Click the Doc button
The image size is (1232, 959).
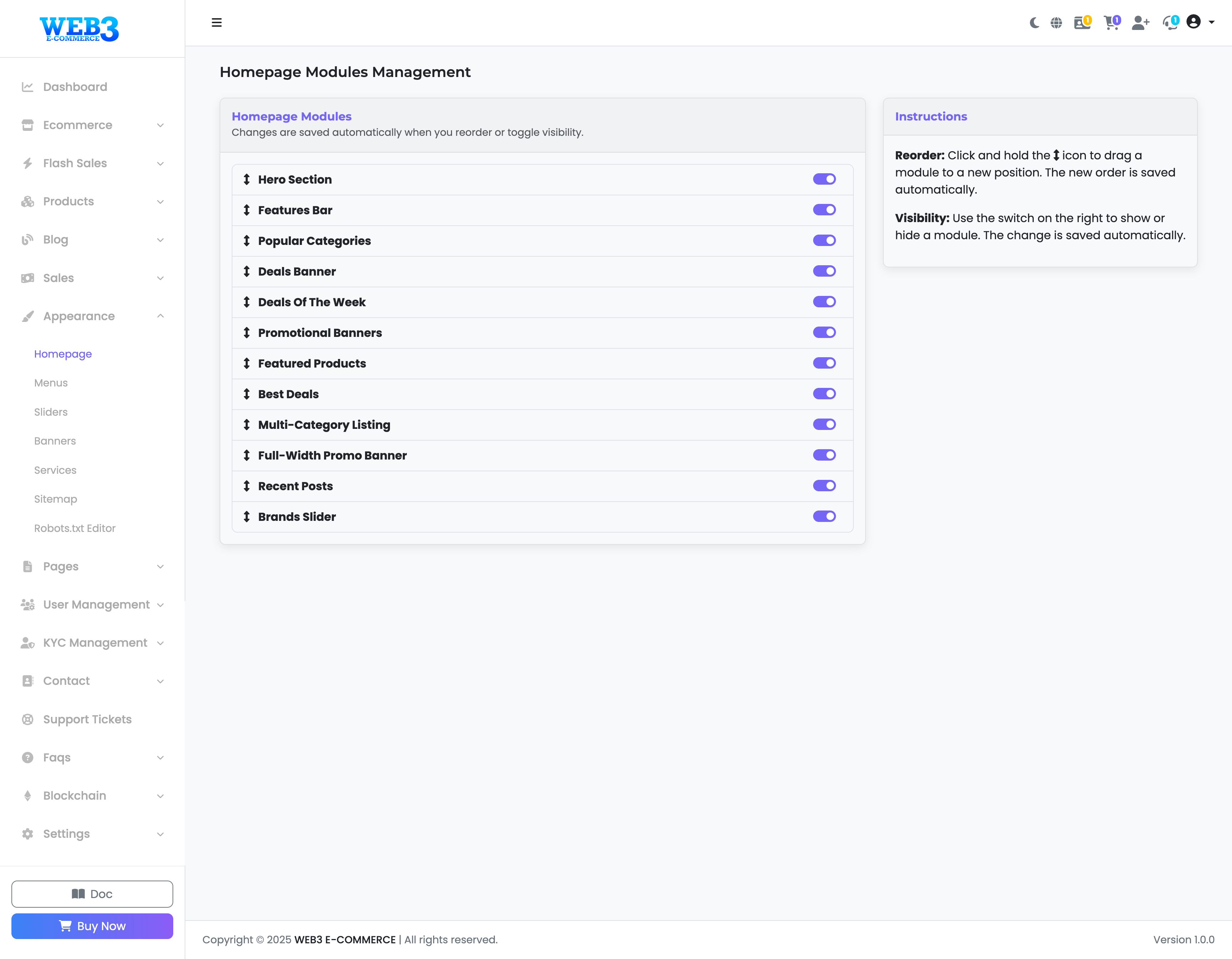(x=92, y=893)
